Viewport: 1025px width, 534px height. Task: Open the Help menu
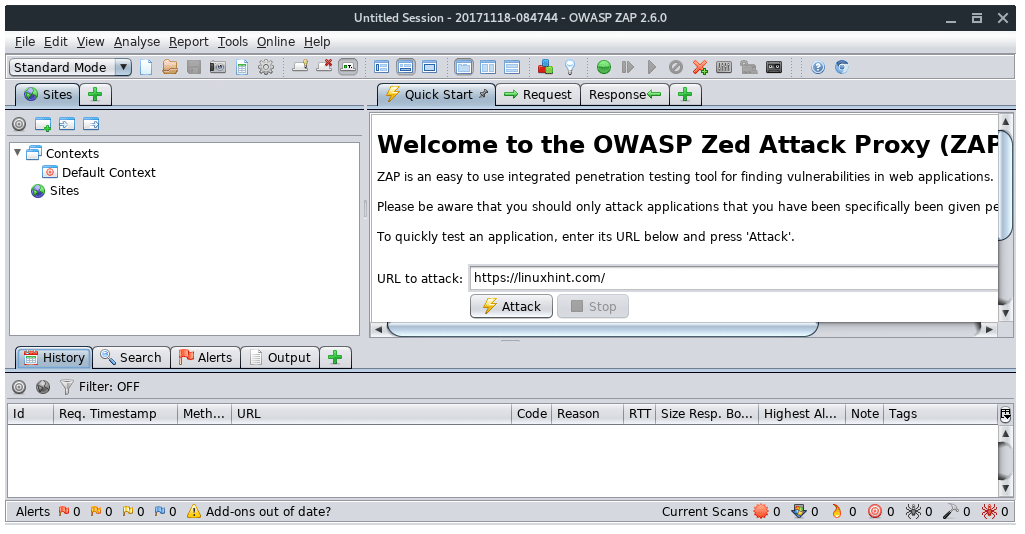pyautogui.click(x=317, y=42)
